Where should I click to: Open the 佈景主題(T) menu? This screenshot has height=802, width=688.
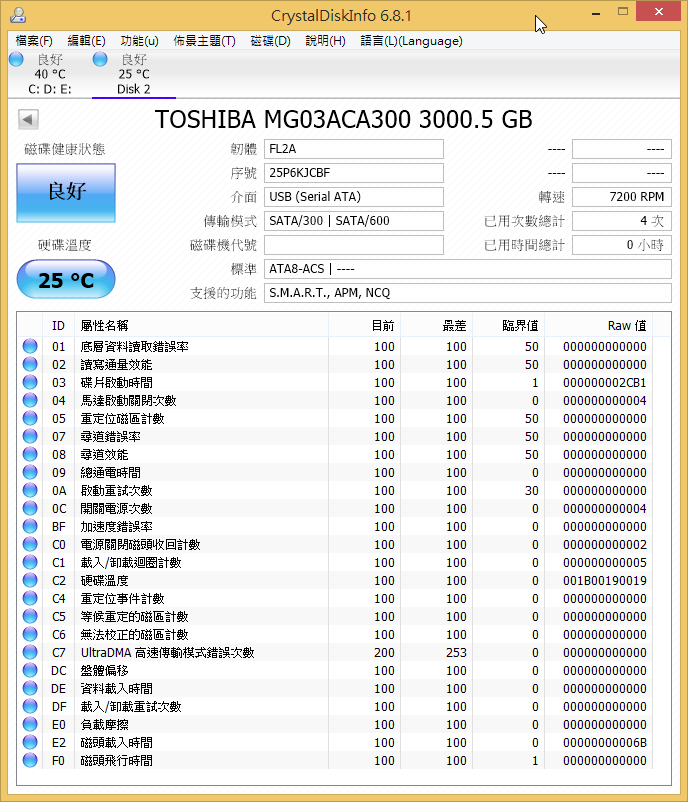click(205, 41)
